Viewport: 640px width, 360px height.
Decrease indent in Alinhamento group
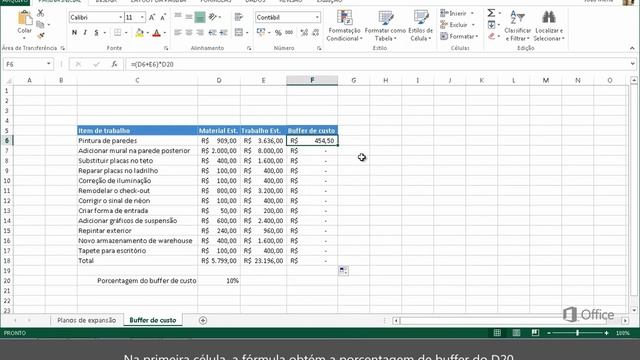point(213,33)
